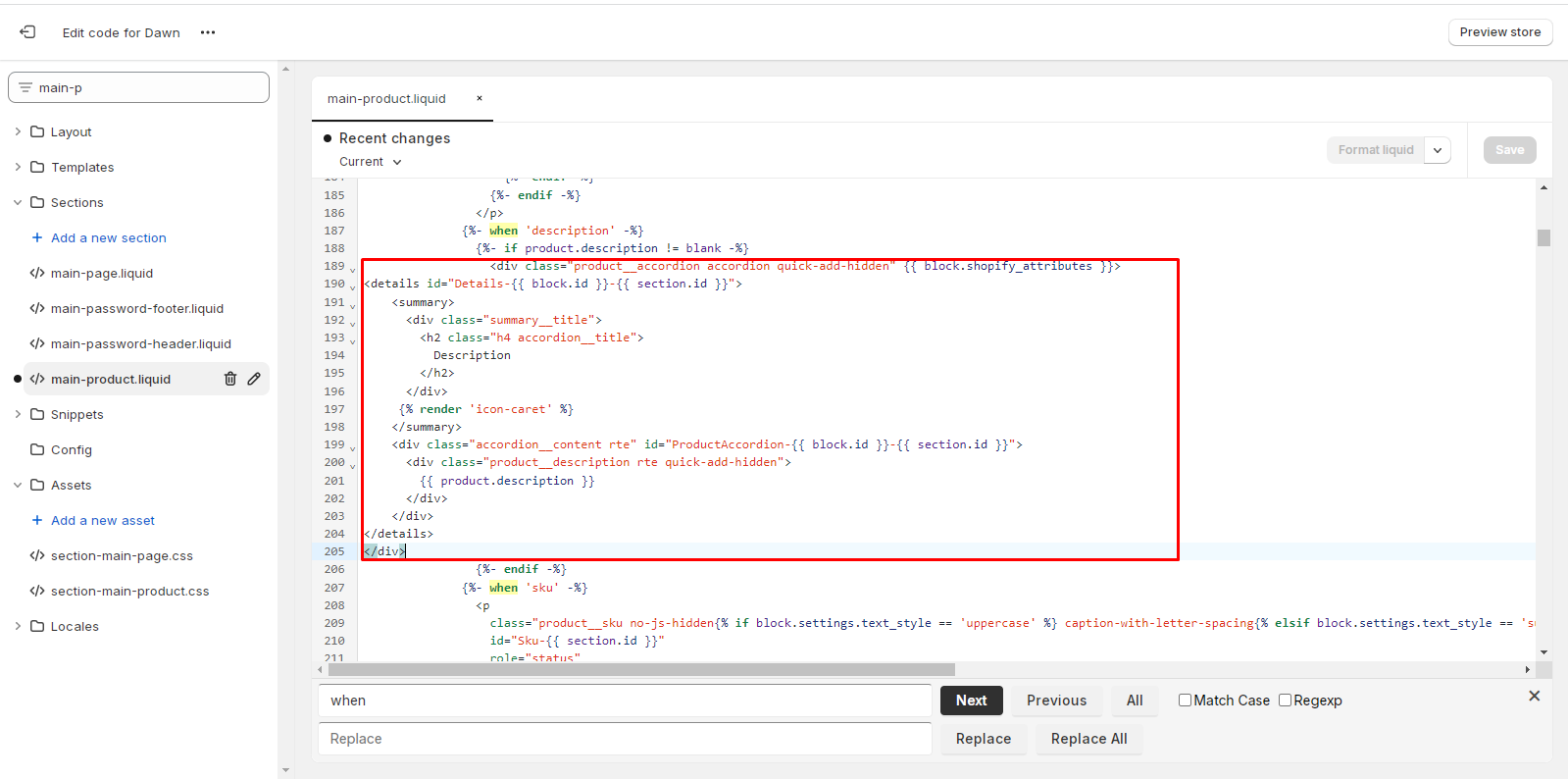
Task: Click code icon of main-password-header.liquid
Action: (37, 343)
